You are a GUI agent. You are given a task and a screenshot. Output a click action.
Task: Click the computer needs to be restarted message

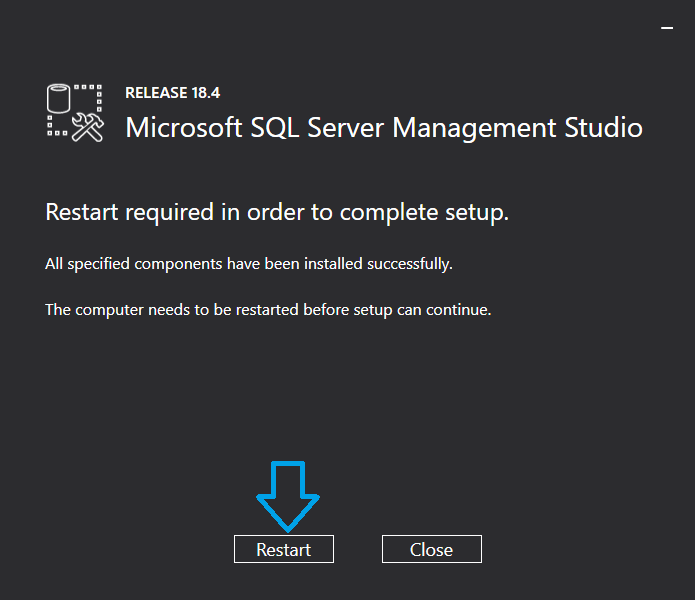[268, 310]
